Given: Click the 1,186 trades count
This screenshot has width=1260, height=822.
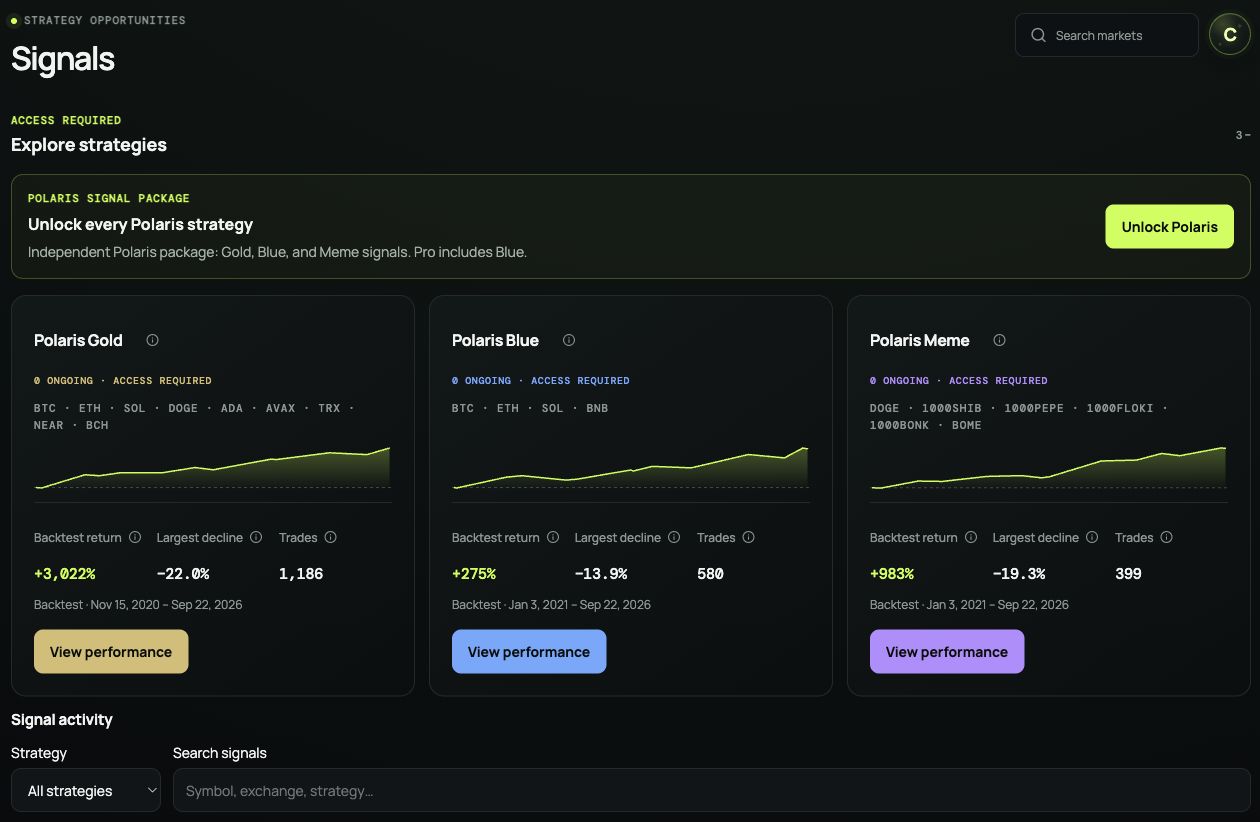Looking at the screenshot, I should point(301,573).
